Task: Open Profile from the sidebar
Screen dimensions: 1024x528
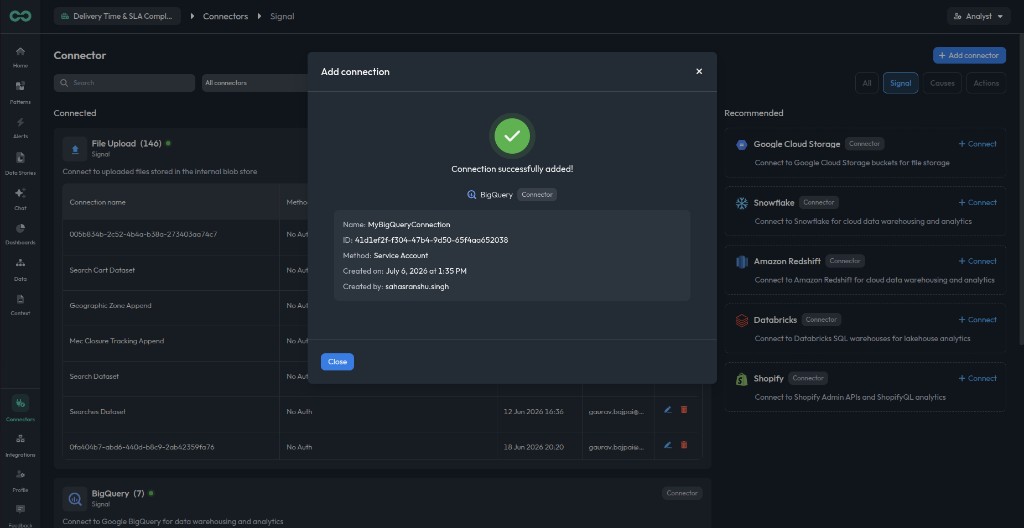Action: point(20,480)
